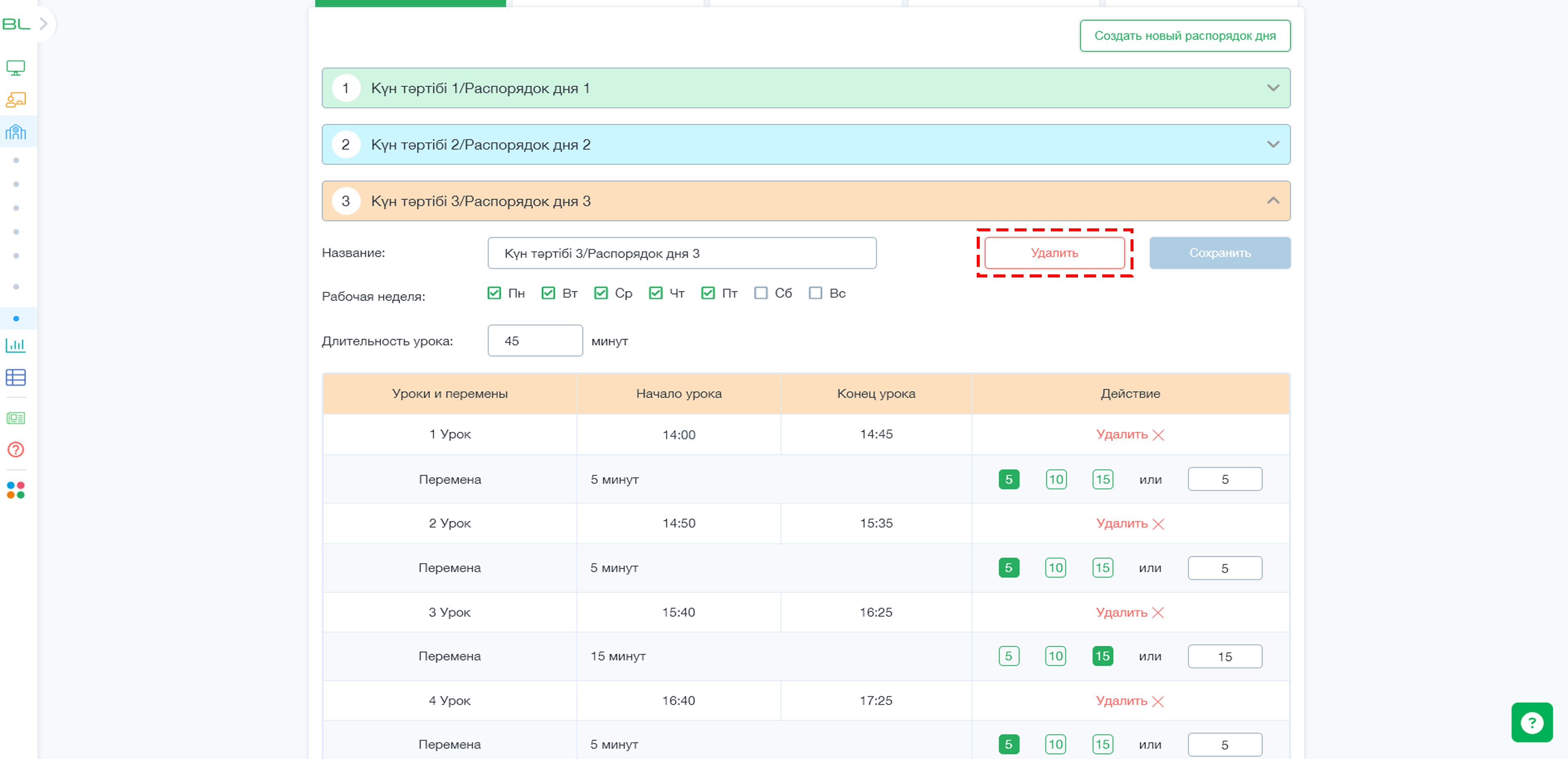1568x759 pixels.
Task: Open the red question mark help icon
Action: [16, 449]
